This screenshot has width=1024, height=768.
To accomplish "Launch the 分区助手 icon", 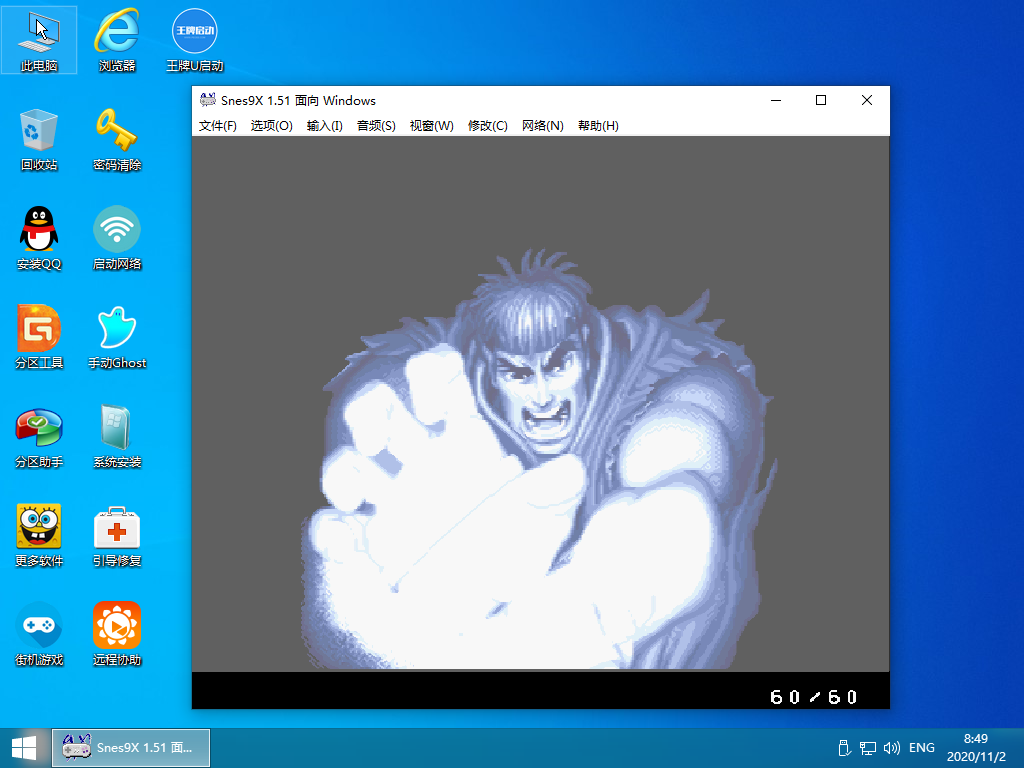I will (x=39, y=436).
